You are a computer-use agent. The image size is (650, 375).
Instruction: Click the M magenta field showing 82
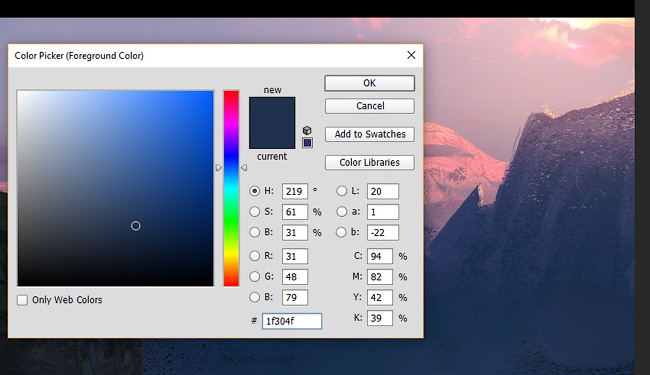(x=380, y=276)
